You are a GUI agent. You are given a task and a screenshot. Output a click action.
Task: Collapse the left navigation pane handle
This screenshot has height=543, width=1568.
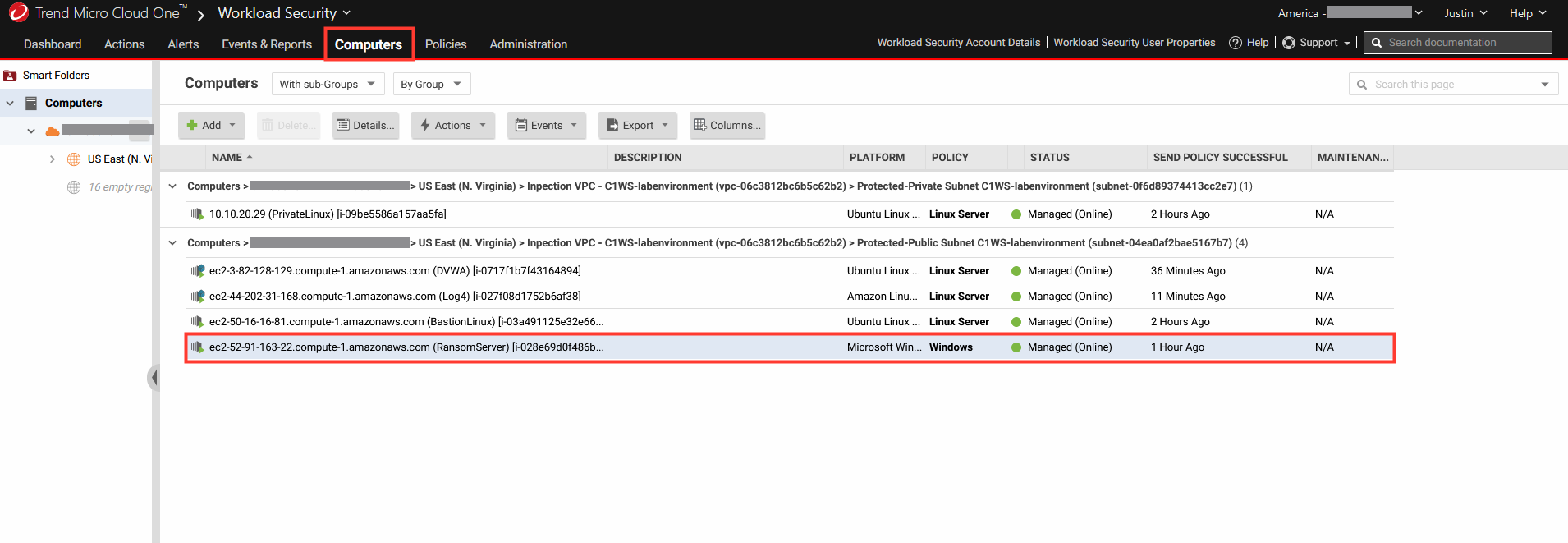154,378
